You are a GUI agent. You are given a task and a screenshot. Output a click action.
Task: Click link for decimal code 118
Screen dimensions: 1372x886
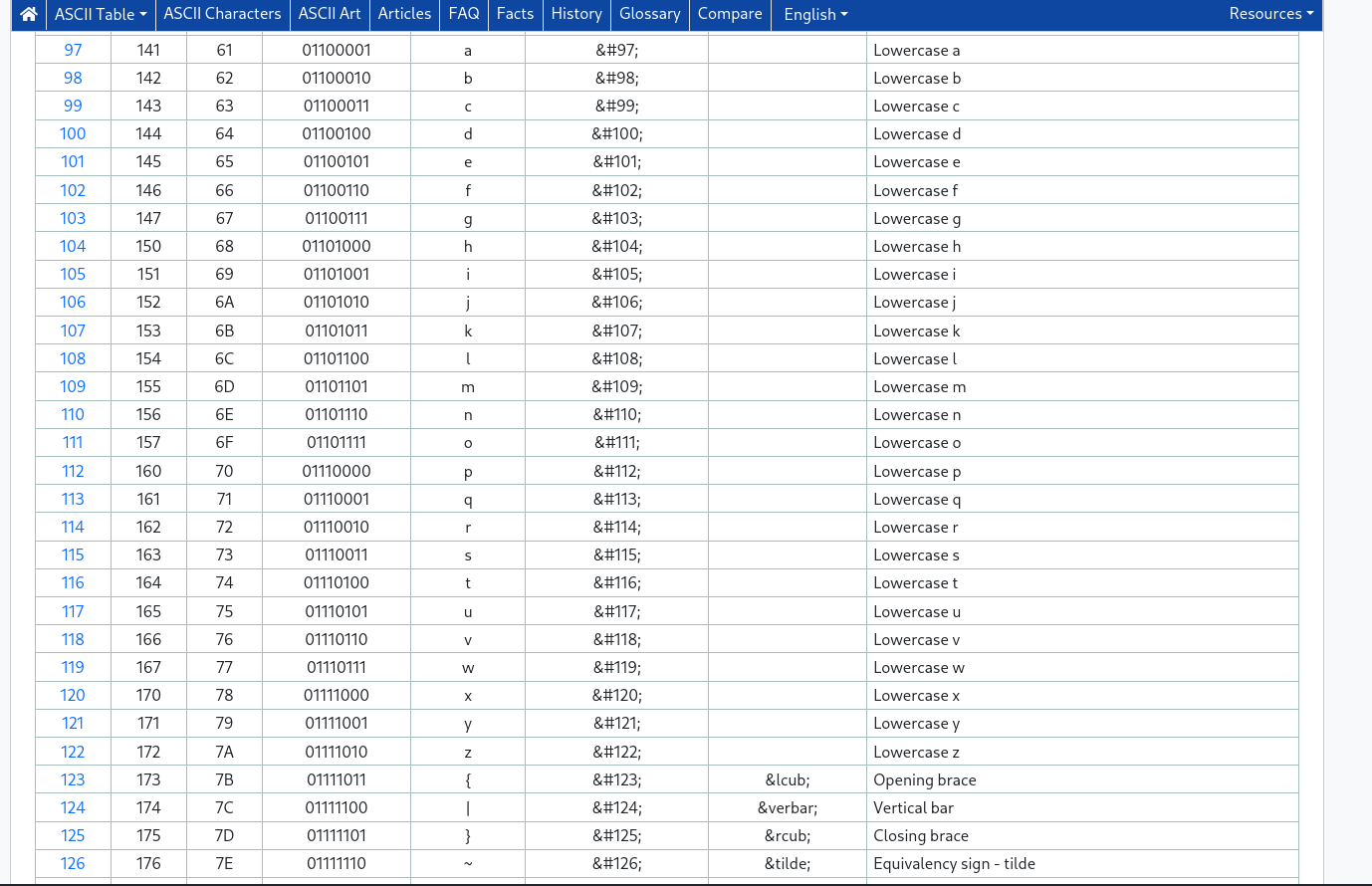click(x=73, y=639)
